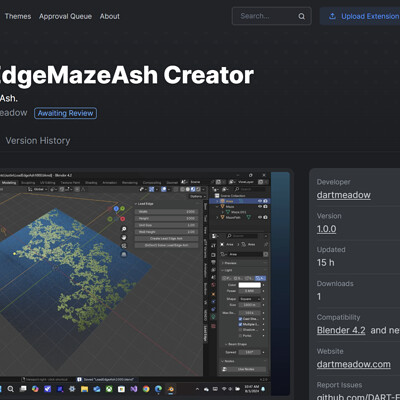In the Blender screenshot, click the Wall Height field
Screen dimensions: 400x400
click(x=166, y=232)
